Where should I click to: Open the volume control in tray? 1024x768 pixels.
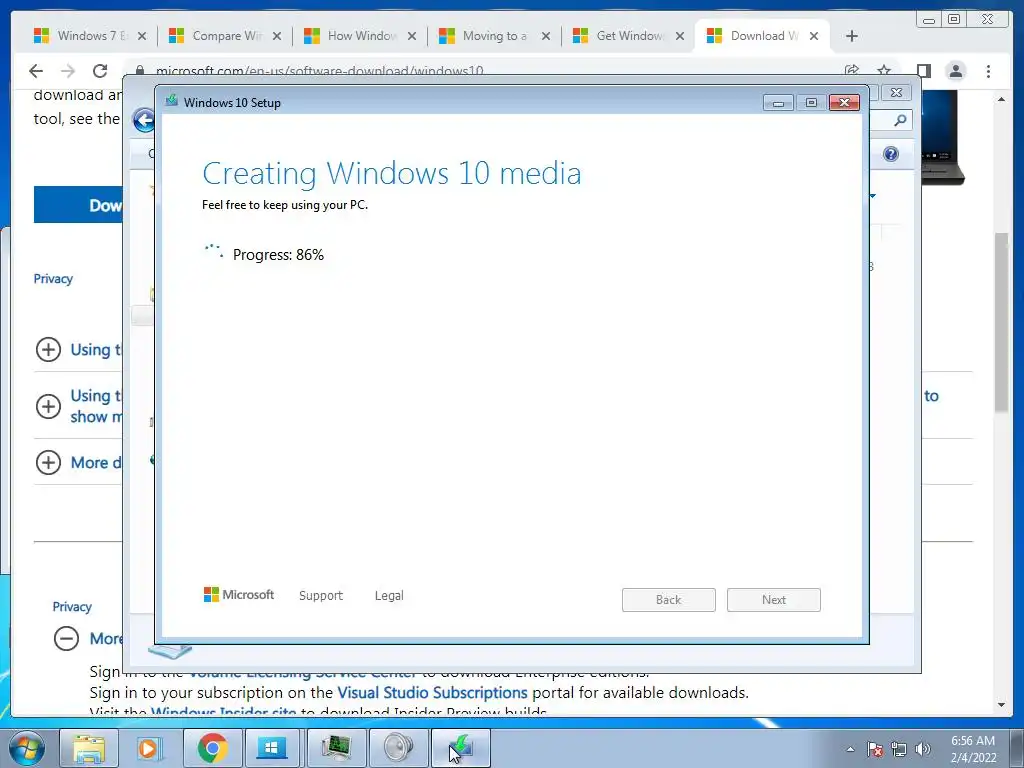pos(923,749)
